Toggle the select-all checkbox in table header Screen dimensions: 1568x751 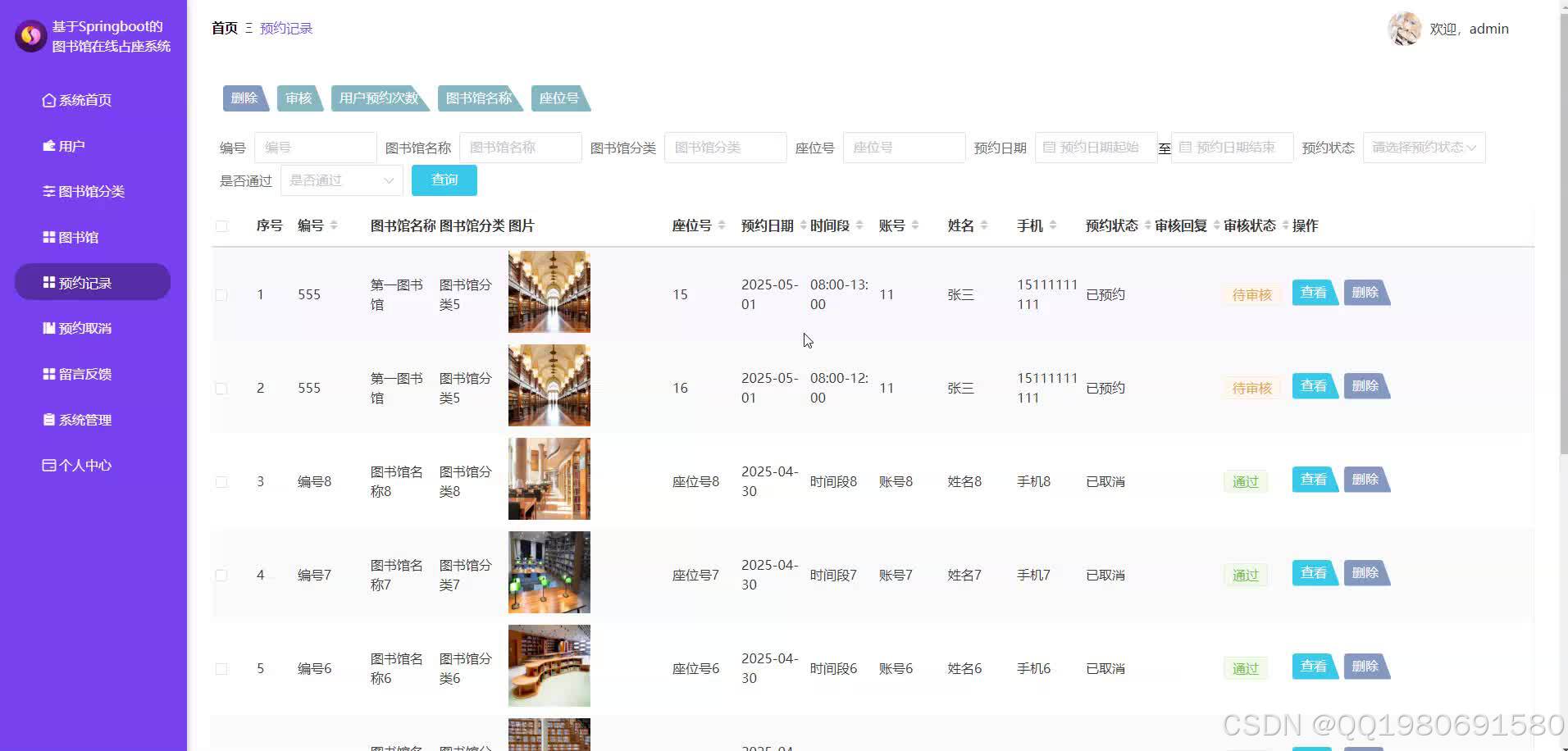(x=221, y=226)
